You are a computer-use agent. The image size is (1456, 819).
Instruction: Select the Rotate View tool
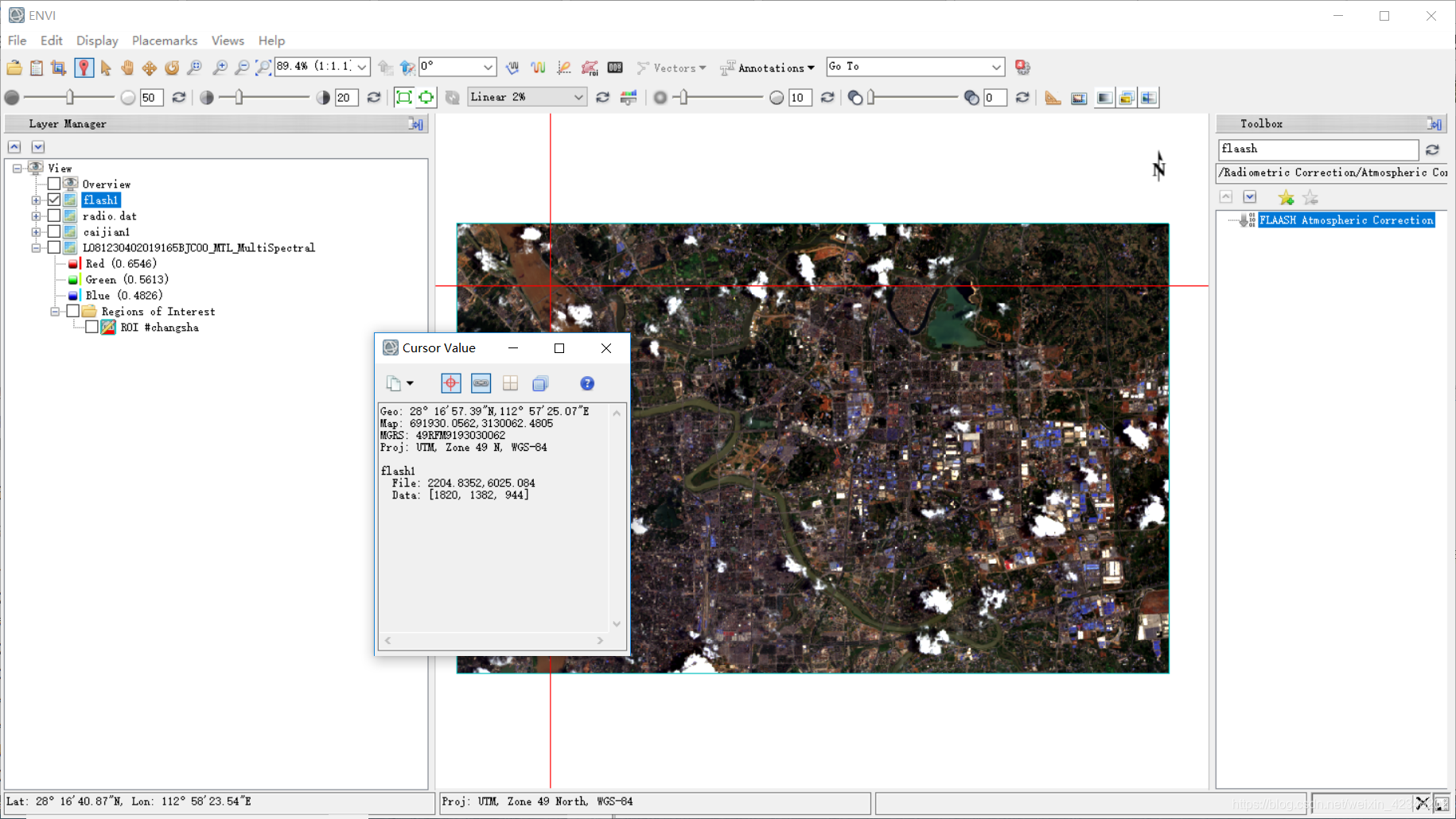(172, 68)
